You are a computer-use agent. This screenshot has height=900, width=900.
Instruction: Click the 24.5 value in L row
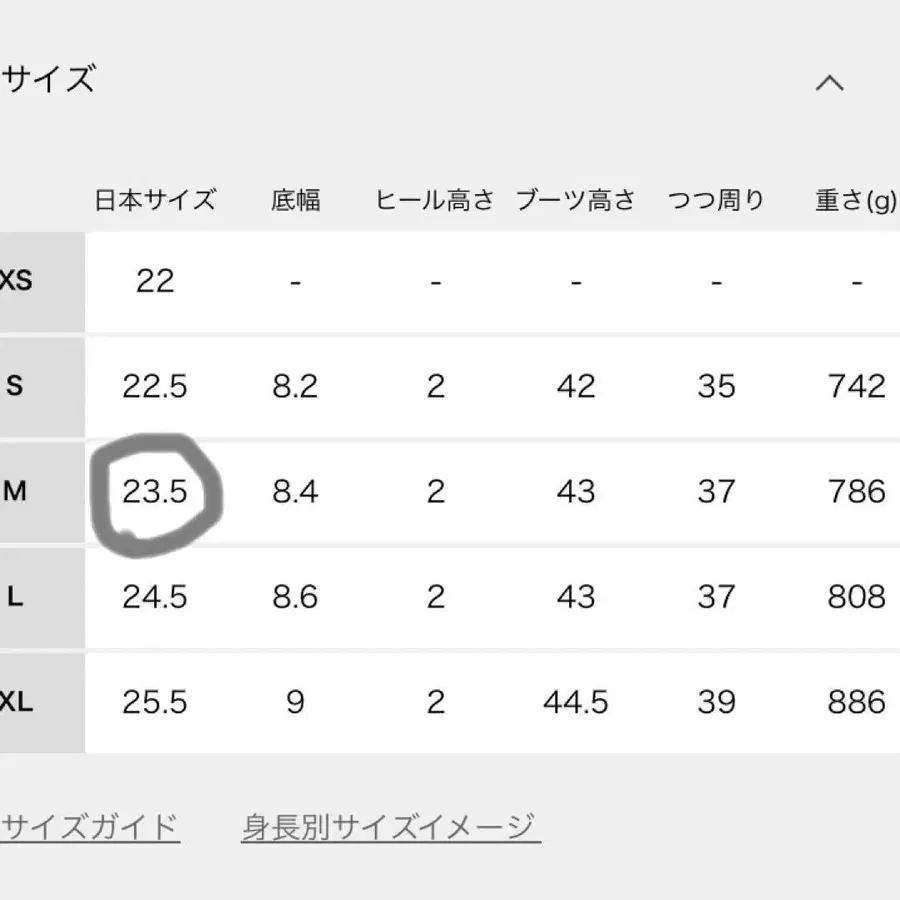[x=155, y=597]
